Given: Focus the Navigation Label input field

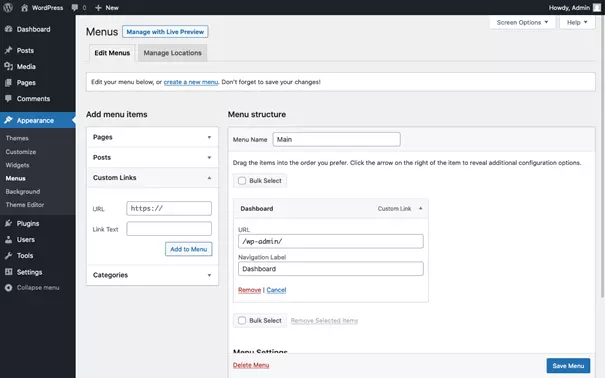Looking at the screenshot, I should click(x=331, y=268).
